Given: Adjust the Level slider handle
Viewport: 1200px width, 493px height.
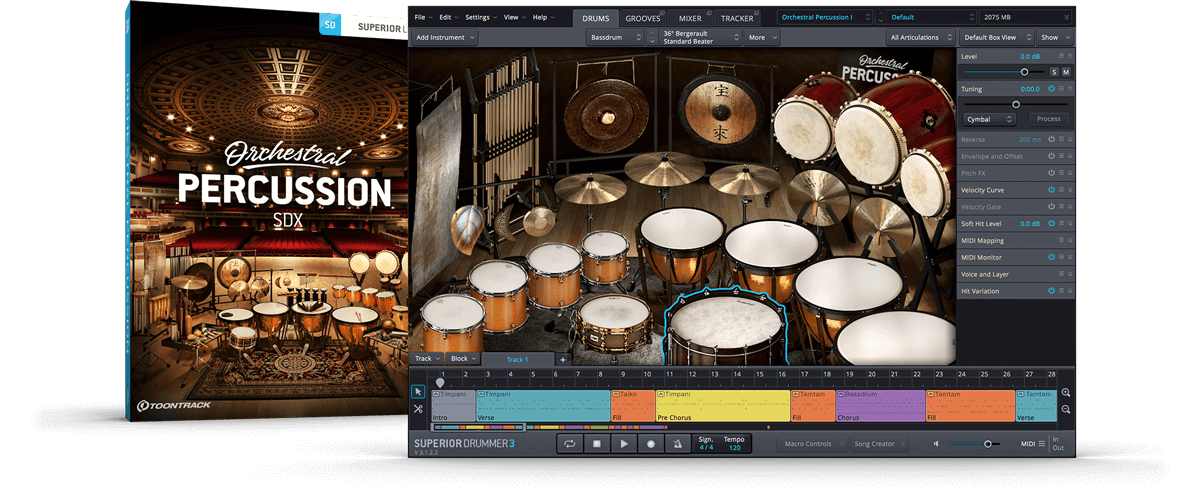Looking at the screenshot, I should tap(1024, 72).
